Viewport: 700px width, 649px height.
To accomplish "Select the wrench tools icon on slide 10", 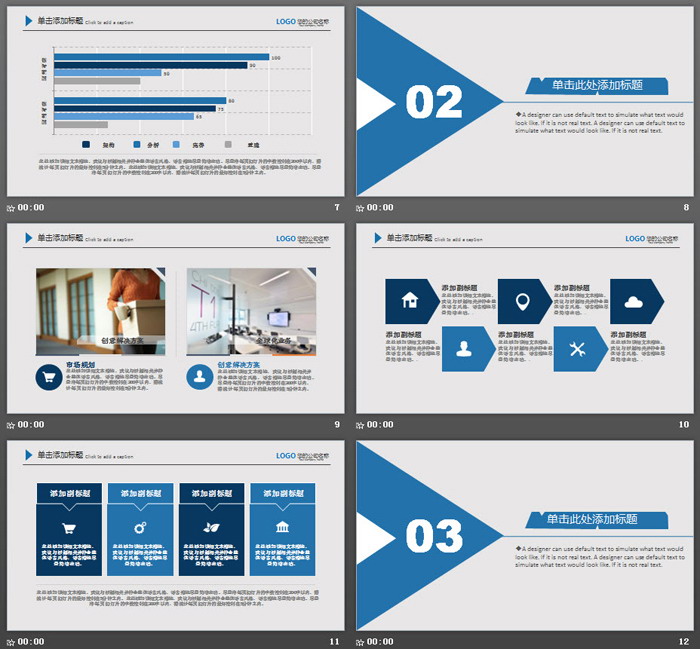I will (x=576, y=348).
